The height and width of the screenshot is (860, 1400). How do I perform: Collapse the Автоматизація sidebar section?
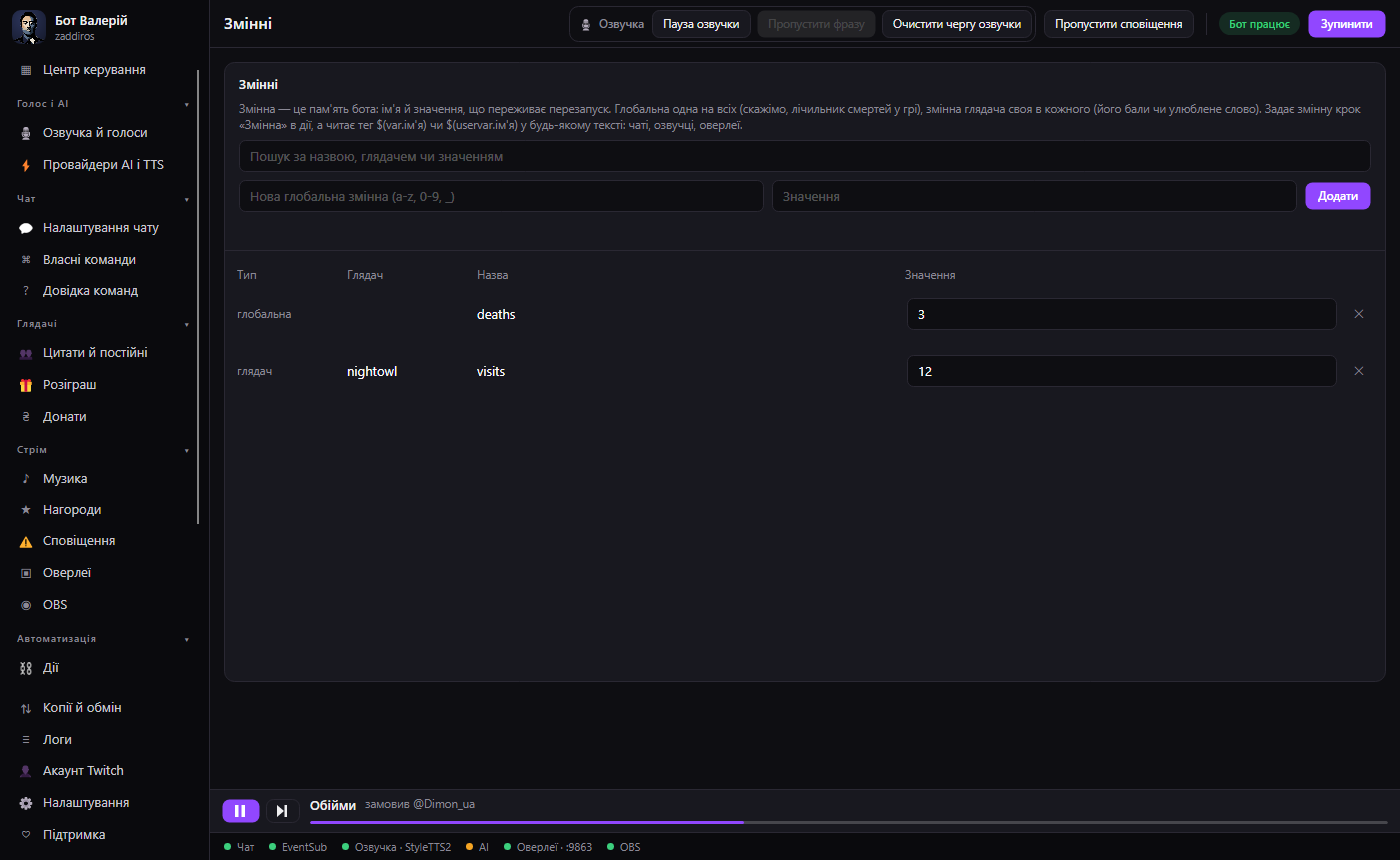(187, 639)
